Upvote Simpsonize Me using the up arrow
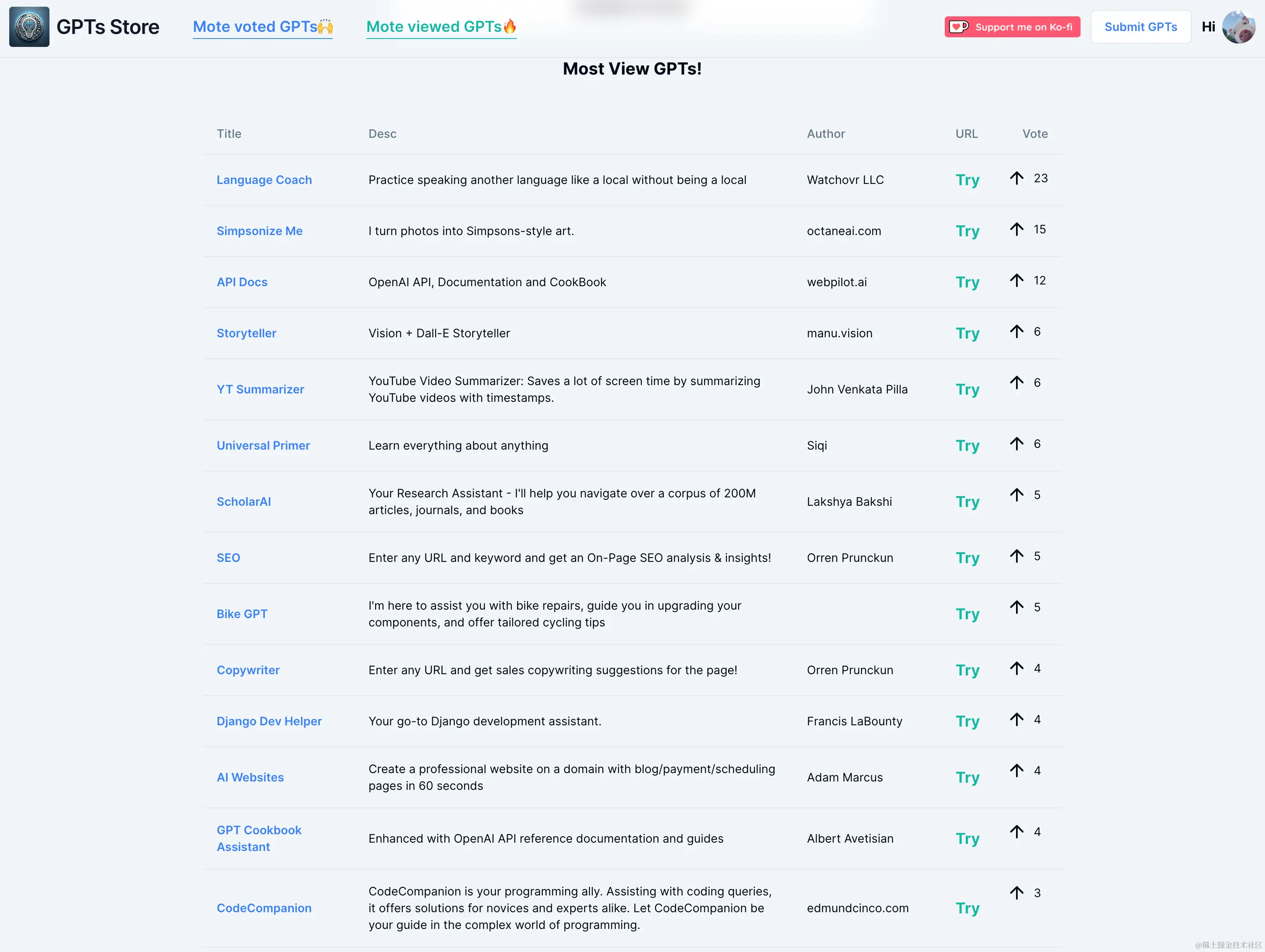This screenshot has width=1265, height=952. click(x=1016, y=229)
